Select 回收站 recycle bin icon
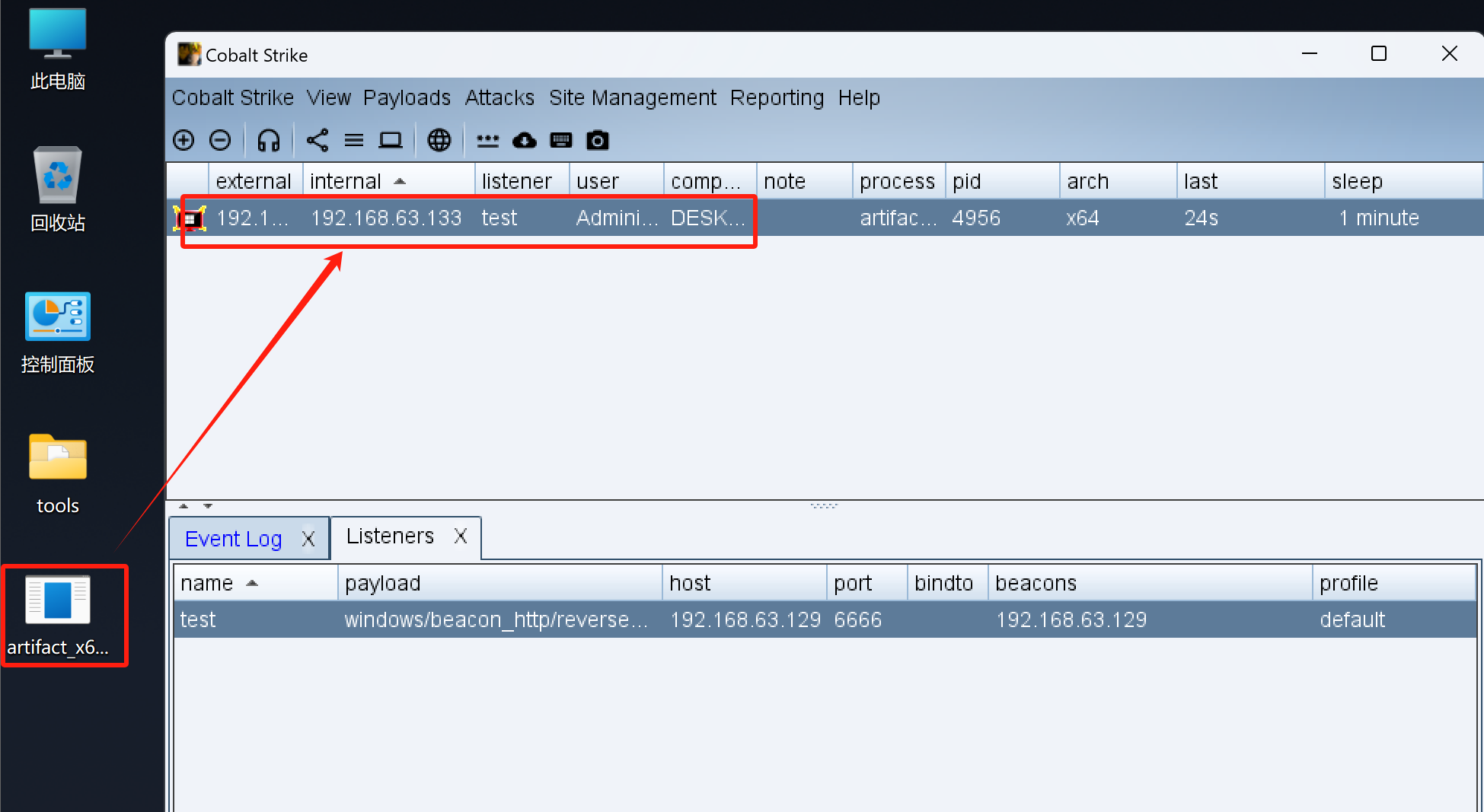1484x812 pixels. coord(58,190)
